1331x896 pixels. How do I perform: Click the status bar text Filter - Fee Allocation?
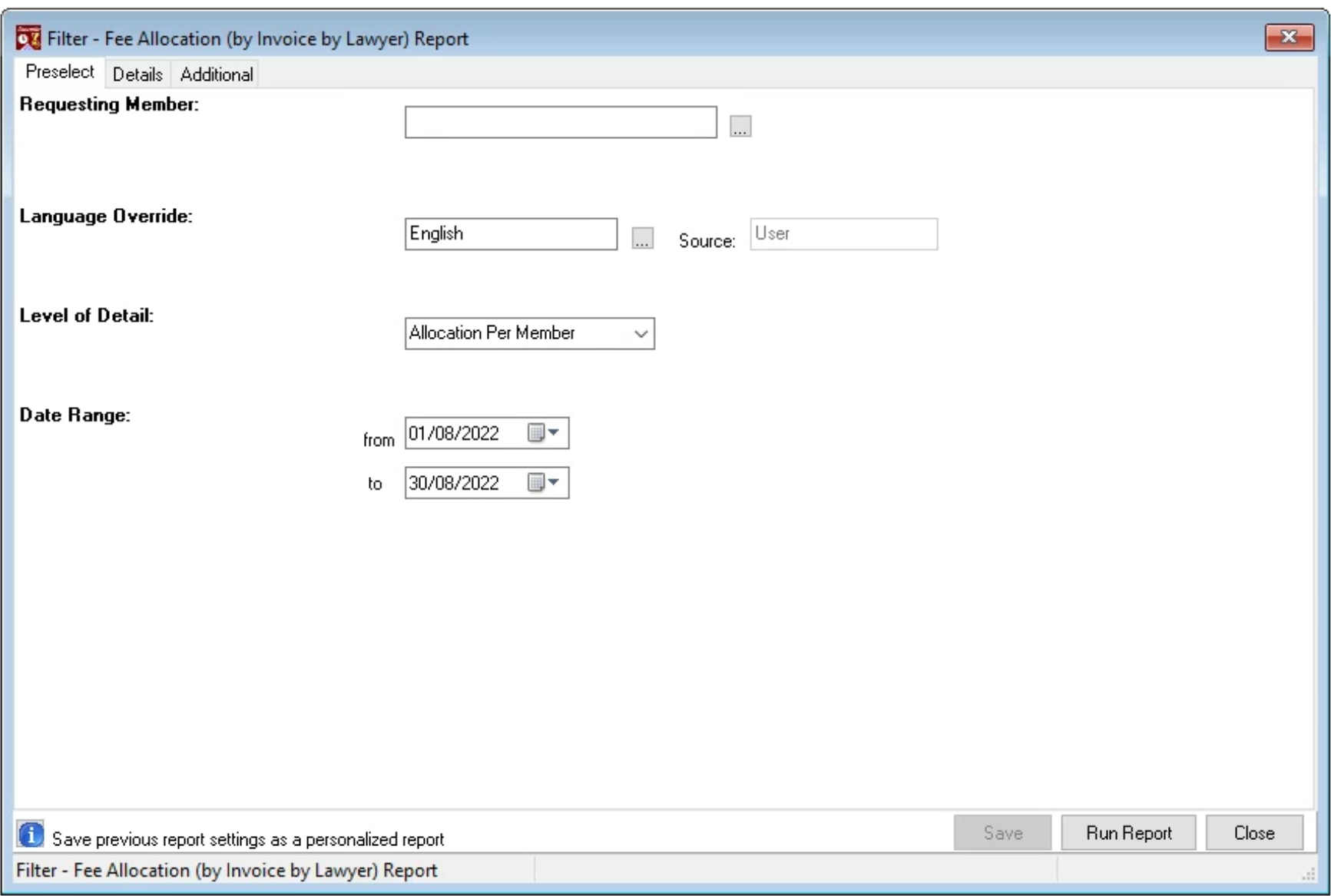[227, 871]
